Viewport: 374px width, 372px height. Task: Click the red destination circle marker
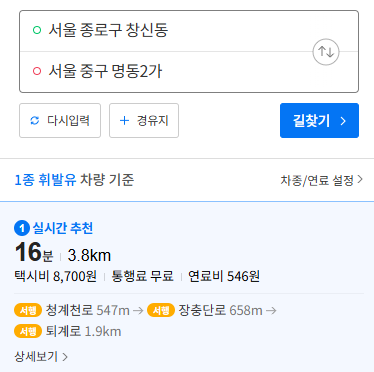pyautogui.click(x=37, y=71)
